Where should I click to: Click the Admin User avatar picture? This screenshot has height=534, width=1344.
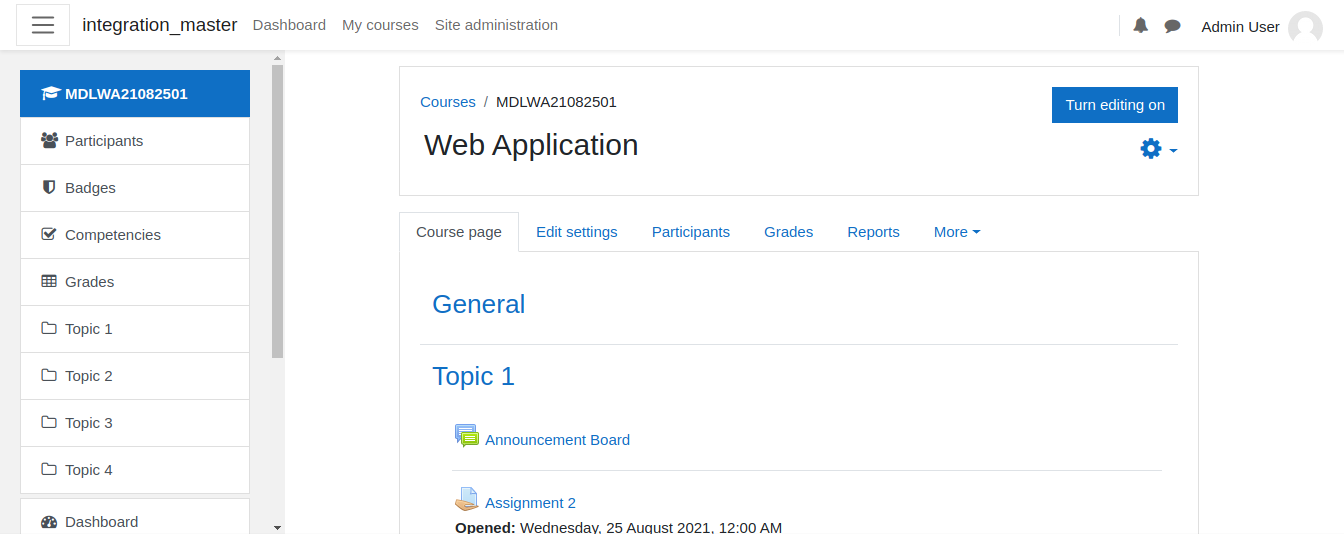pos(1305,27)
